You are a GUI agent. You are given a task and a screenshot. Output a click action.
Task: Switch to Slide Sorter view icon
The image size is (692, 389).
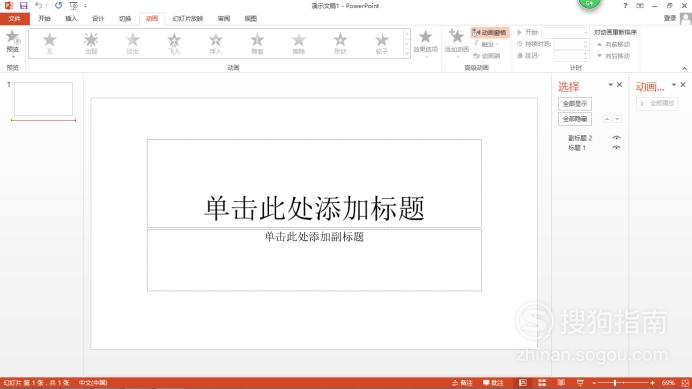pyautogui.click(x=542, y=383)
